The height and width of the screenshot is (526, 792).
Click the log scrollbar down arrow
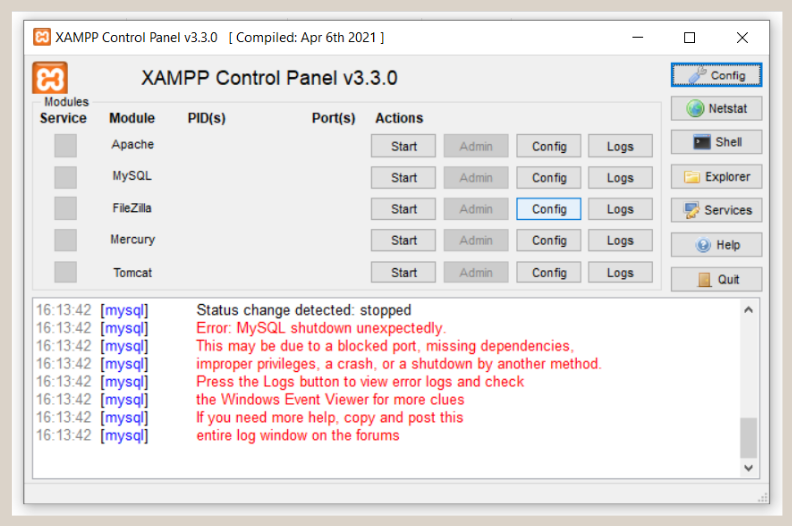749,468
